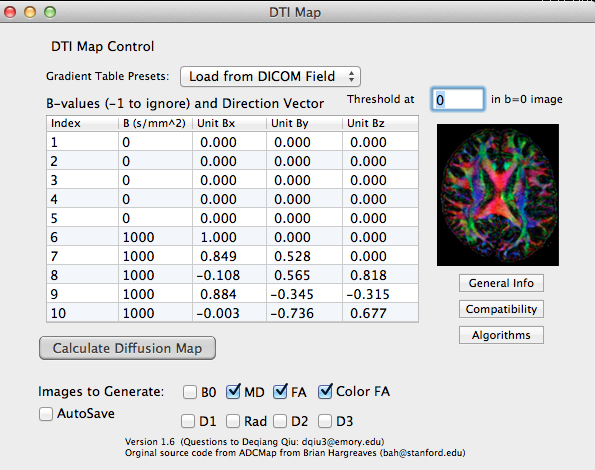Open the Gradient Table Presets dropdown
This screenshot has width=595, height=470.
270,77
